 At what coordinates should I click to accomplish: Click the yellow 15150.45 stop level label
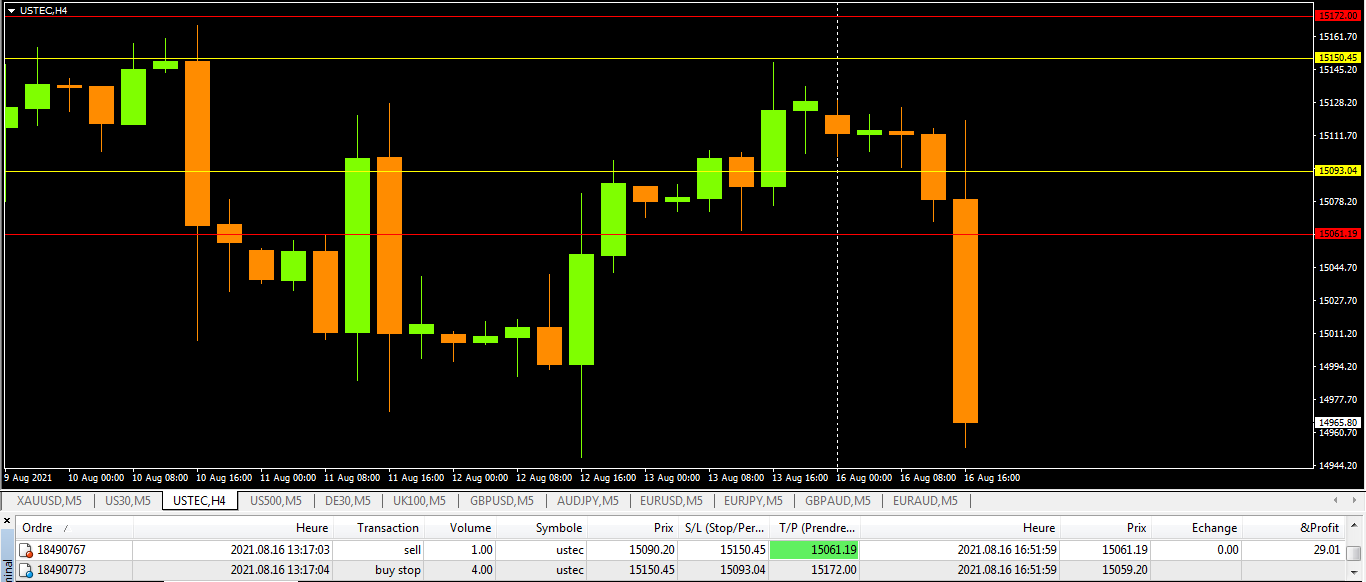pyautogui.click(x=1338, y=58)
